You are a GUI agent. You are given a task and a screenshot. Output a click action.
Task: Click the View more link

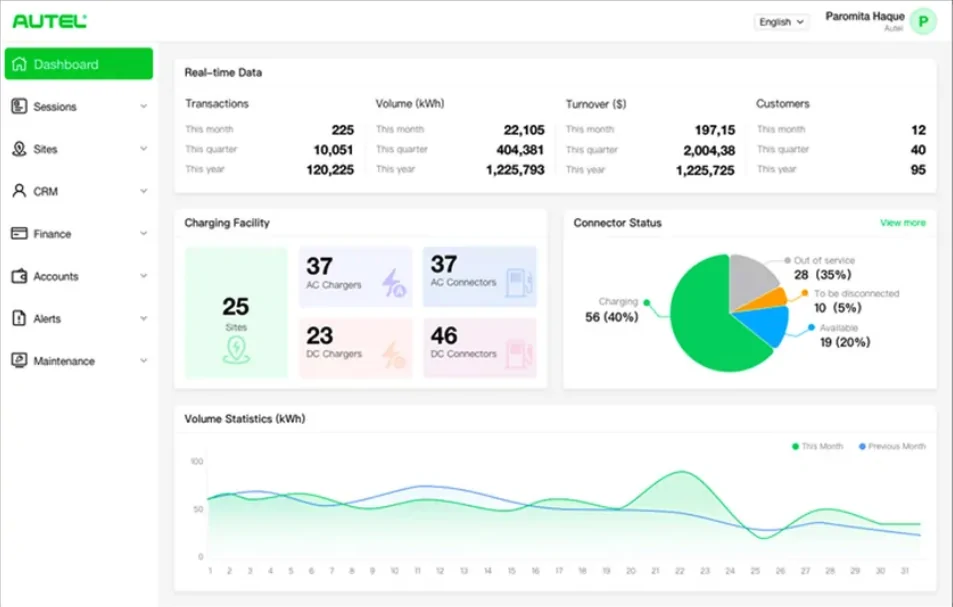tap(903, 223)
